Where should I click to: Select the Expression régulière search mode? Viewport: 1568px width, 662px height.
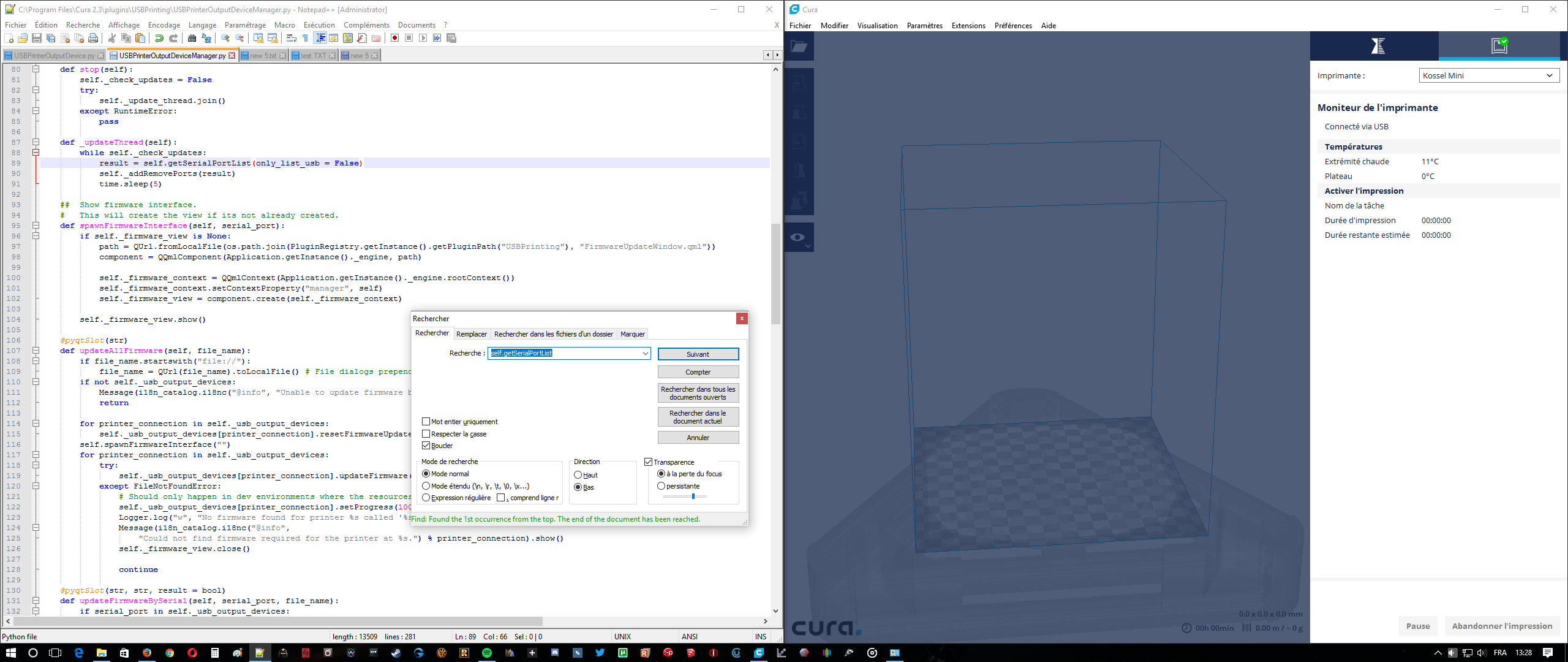pos(426,498)
